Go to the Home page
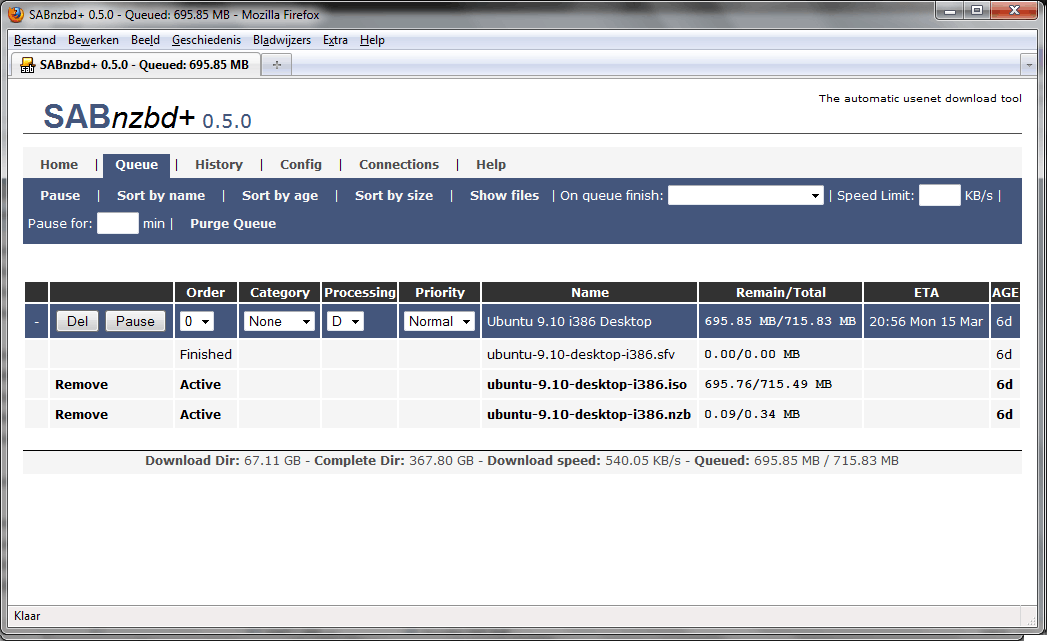The width and height of the screenshot is (1047, 641). [x=59, y=164]
